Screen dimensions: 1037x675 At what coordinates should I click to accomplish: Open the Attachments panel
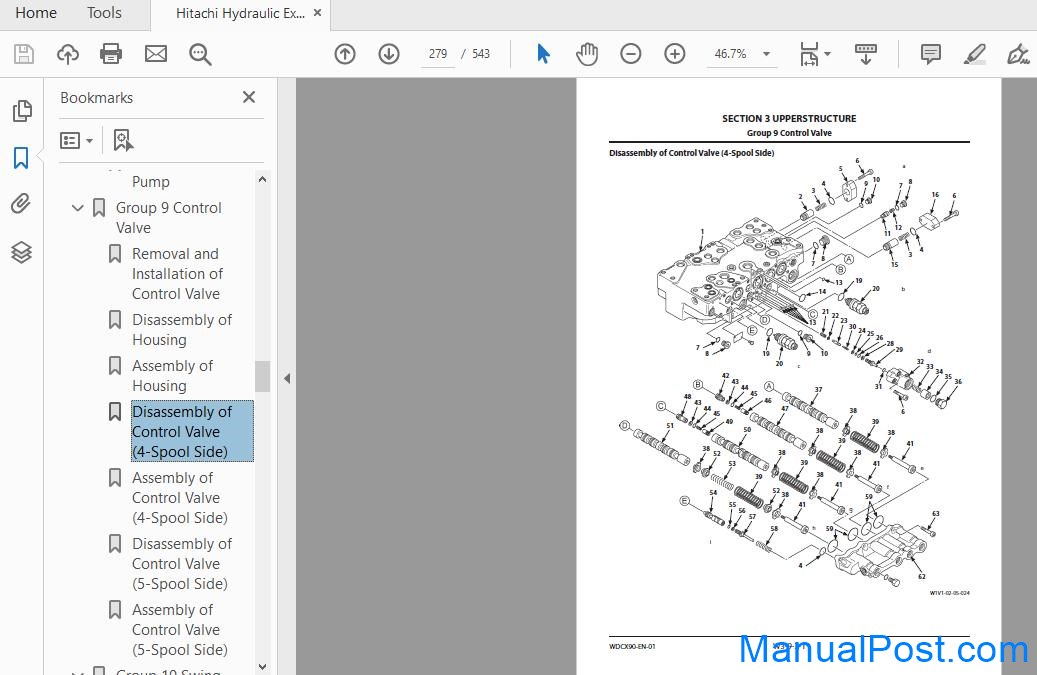[21, 204]
